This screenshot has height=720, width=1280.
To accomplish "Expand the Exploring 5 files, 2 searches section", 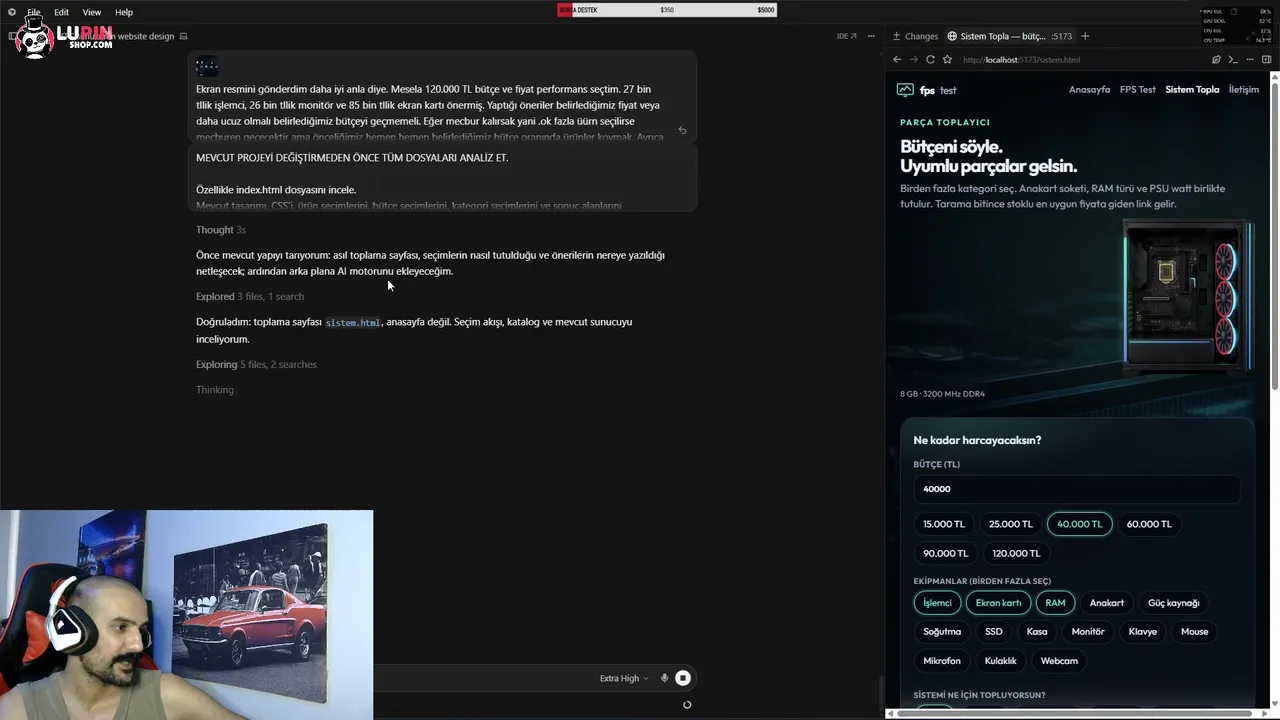I will coord(256,364).
